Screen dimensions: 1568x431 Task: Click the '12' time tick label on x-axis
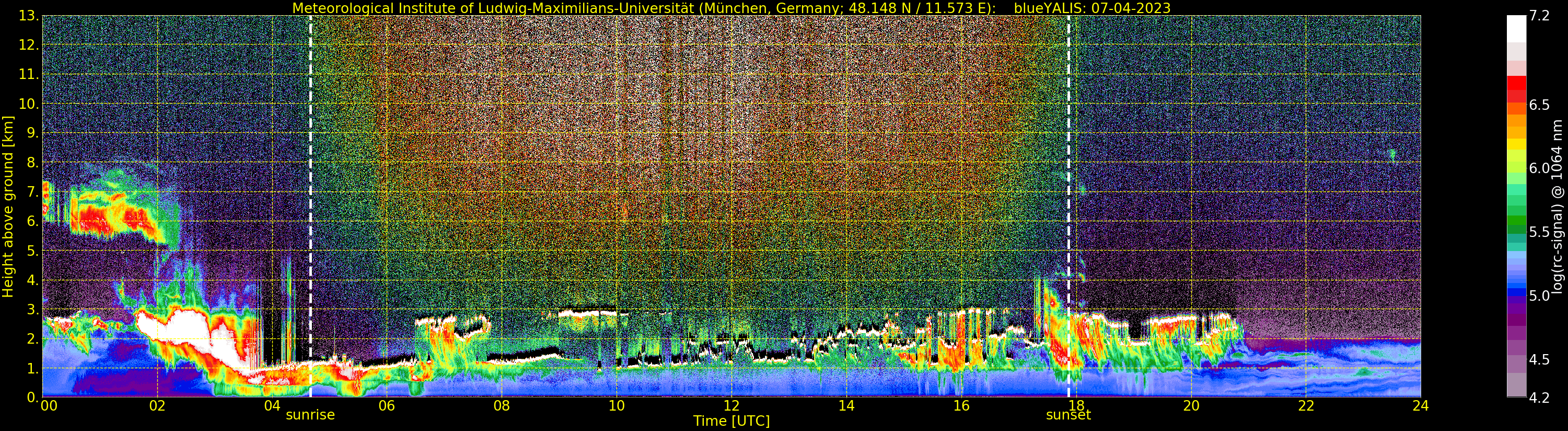pos(731,406)
